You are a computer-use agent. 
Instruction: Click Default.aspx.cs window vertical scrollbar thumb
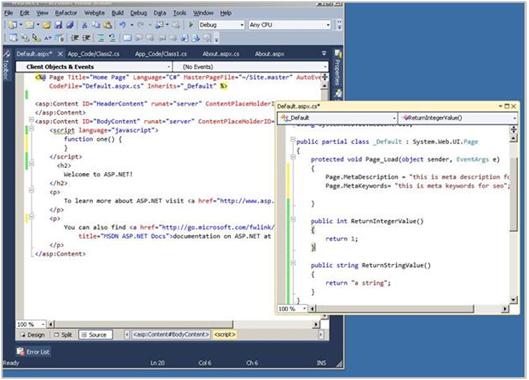pos(514,194)
